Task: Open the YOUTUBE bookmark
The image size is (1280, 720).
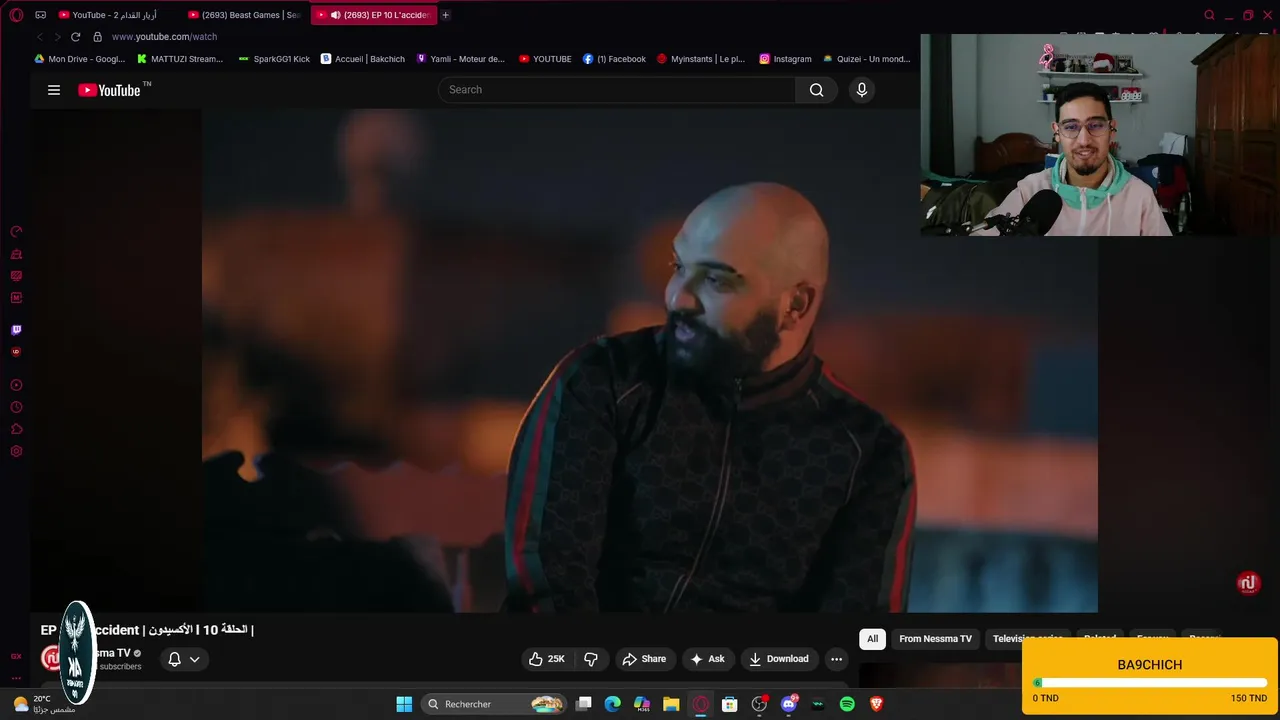Action: (x=545, y=59)
